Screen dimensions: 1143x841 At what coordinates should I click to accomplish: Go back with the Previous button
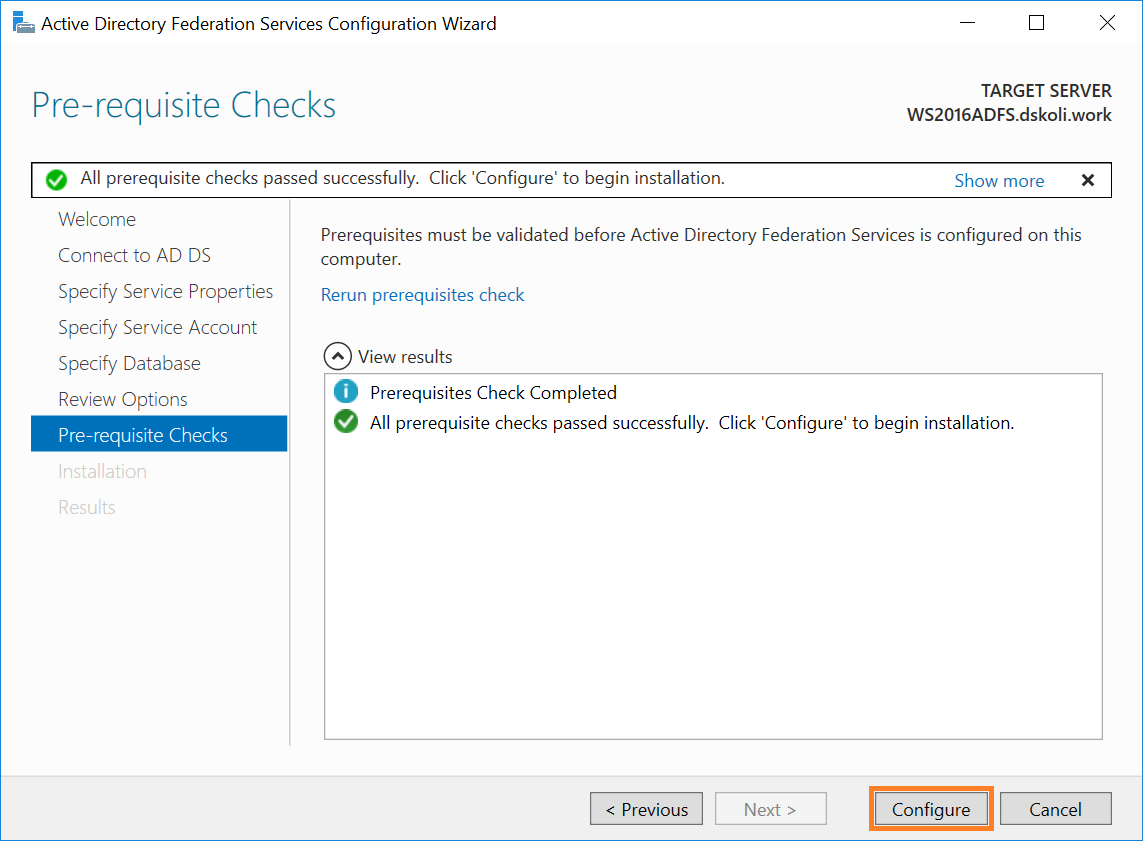tap(647, 809)
